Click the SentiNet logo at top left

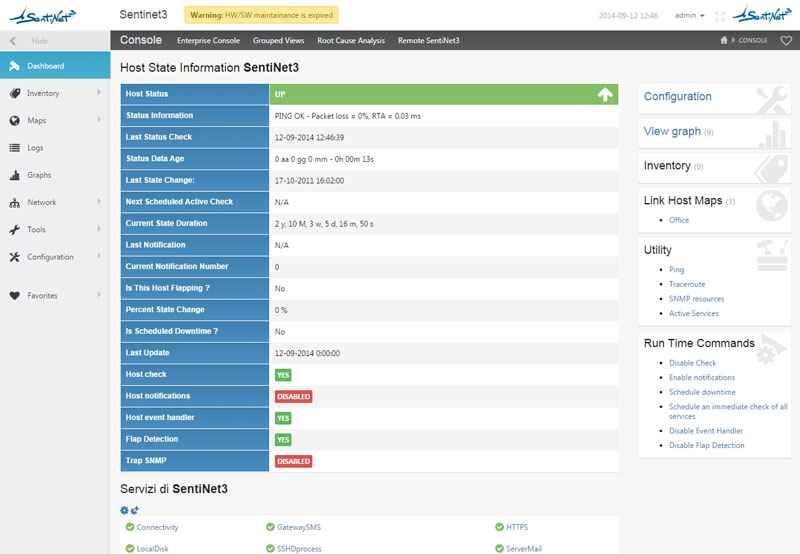[x=42, y=15]
